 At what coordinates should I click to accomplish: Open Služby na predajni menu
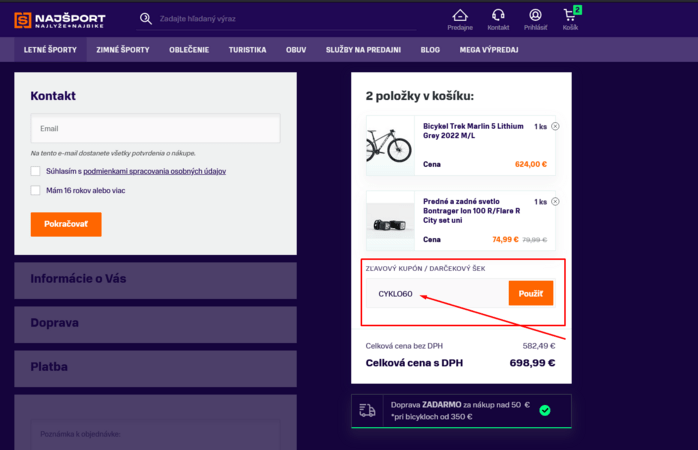coord(363,50)
